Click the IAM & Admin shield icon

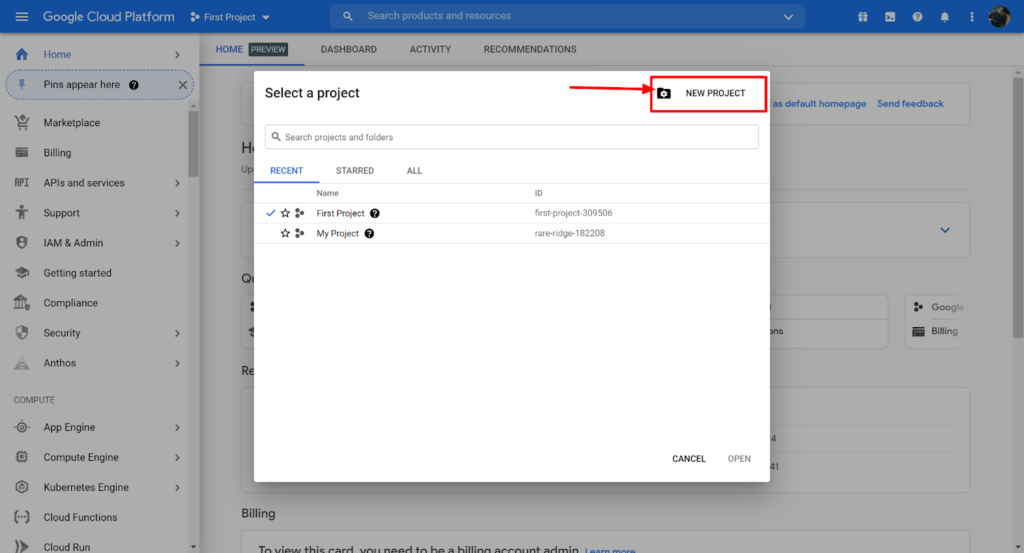pyautogui.click(x=22, y=242)
